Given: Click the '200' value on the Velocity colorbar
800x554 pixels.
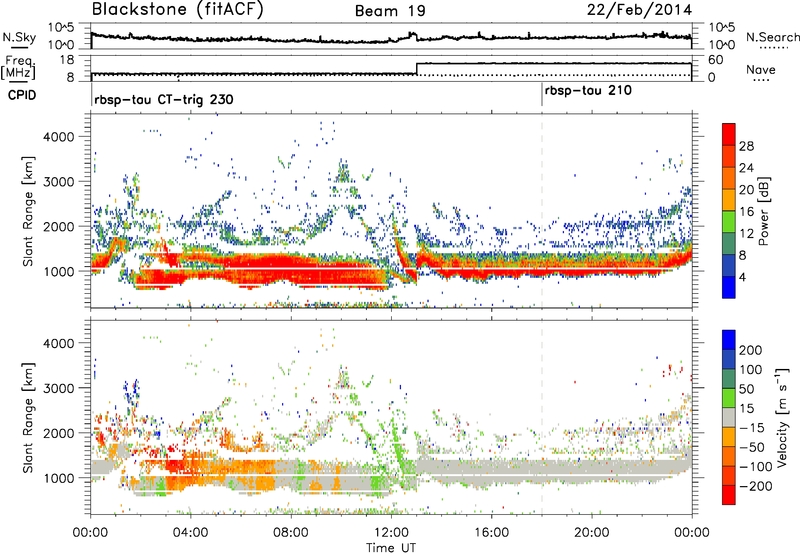Looking at the screenshot, I should point(751,350).
